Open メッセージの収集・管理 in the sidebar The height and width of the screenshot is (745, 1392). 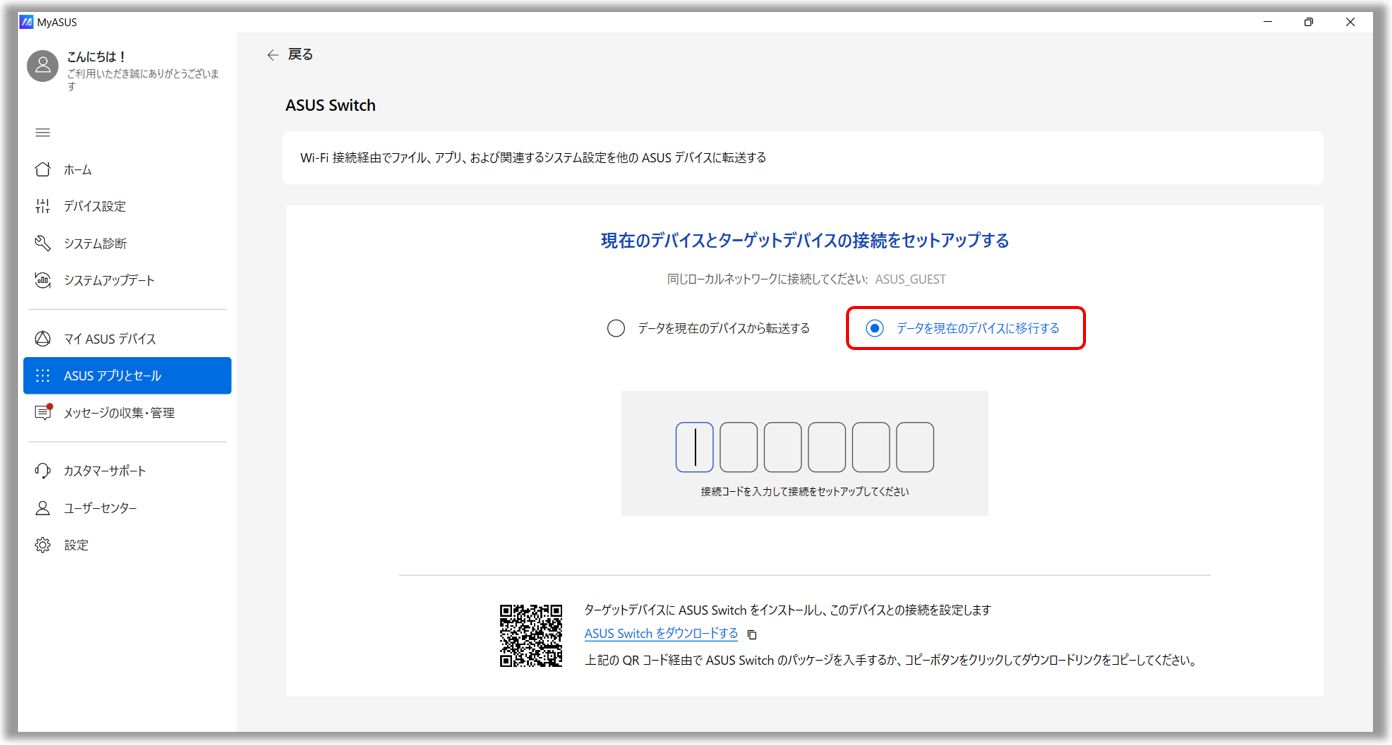tap(127, 413)
